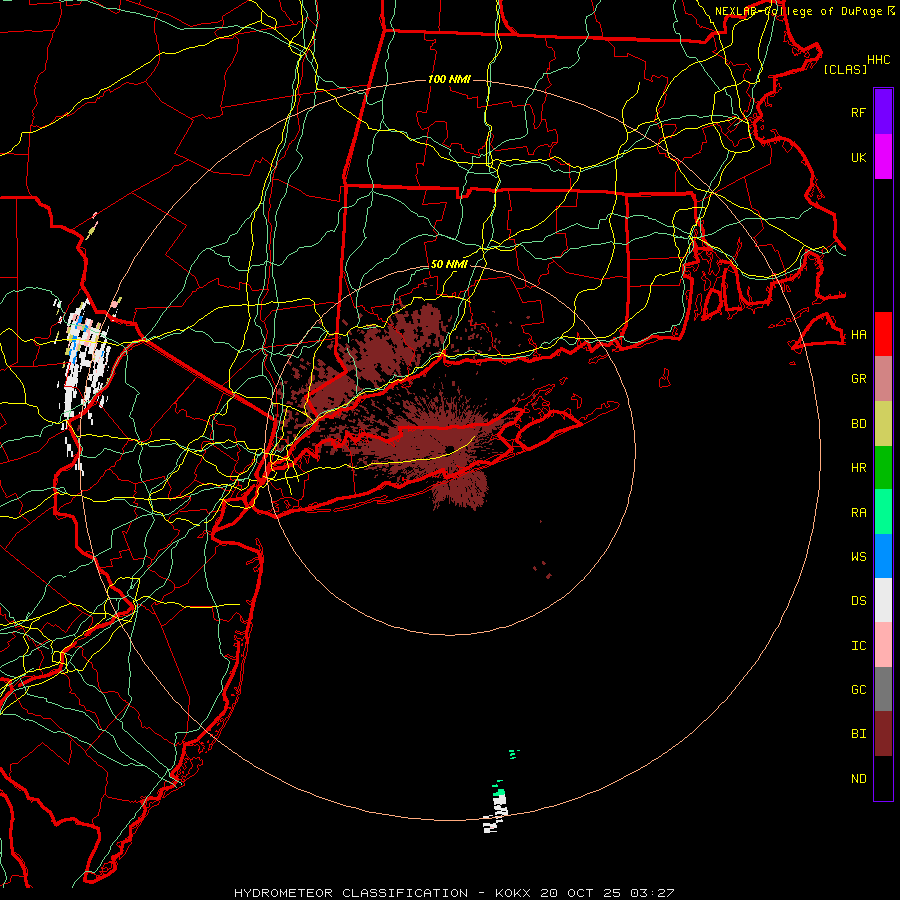The image size is (900, 900).
Task: Click the ND no-data black swatch
Action: 883,778
